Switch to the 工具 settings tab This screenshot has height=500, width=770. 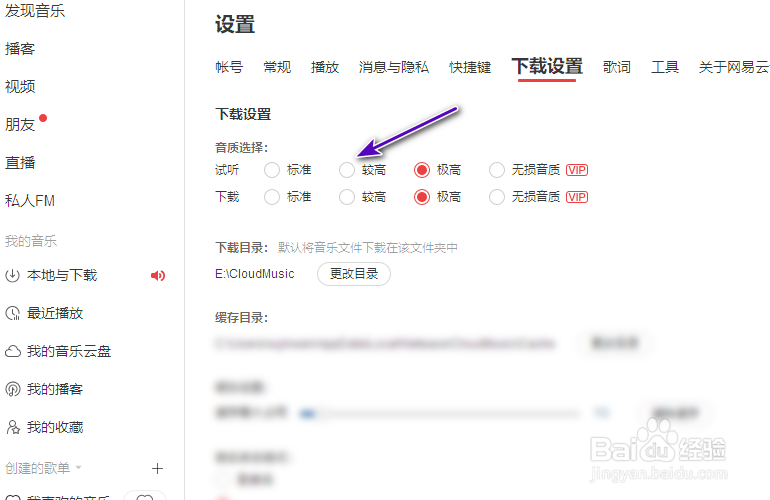coord(664,67)
